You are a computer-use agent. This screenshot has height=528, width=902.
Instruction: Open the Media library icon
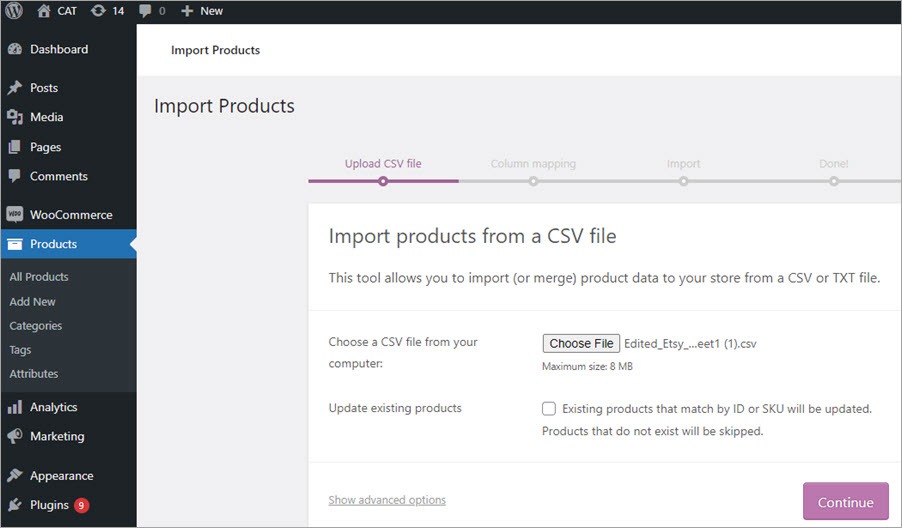coord(15,117)
